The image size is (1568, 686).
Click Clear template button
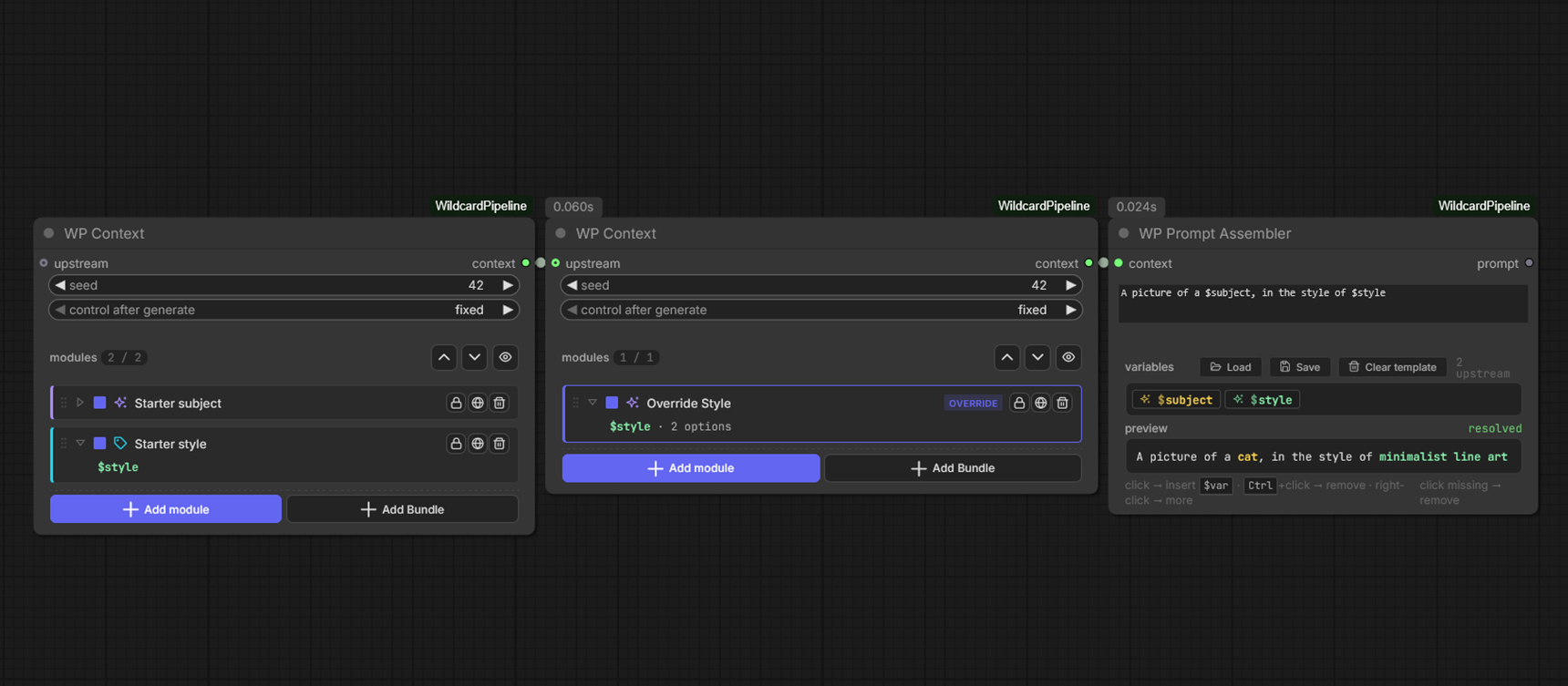point(1392,367)
